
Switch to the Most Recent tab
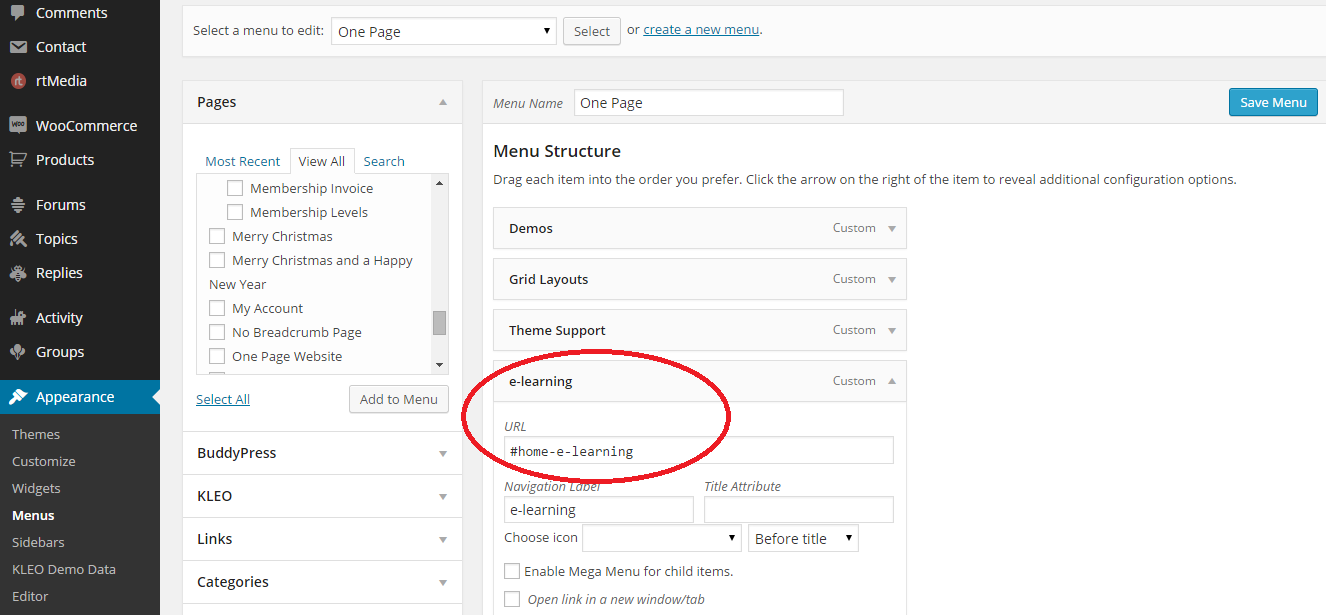tap(242, 161)
